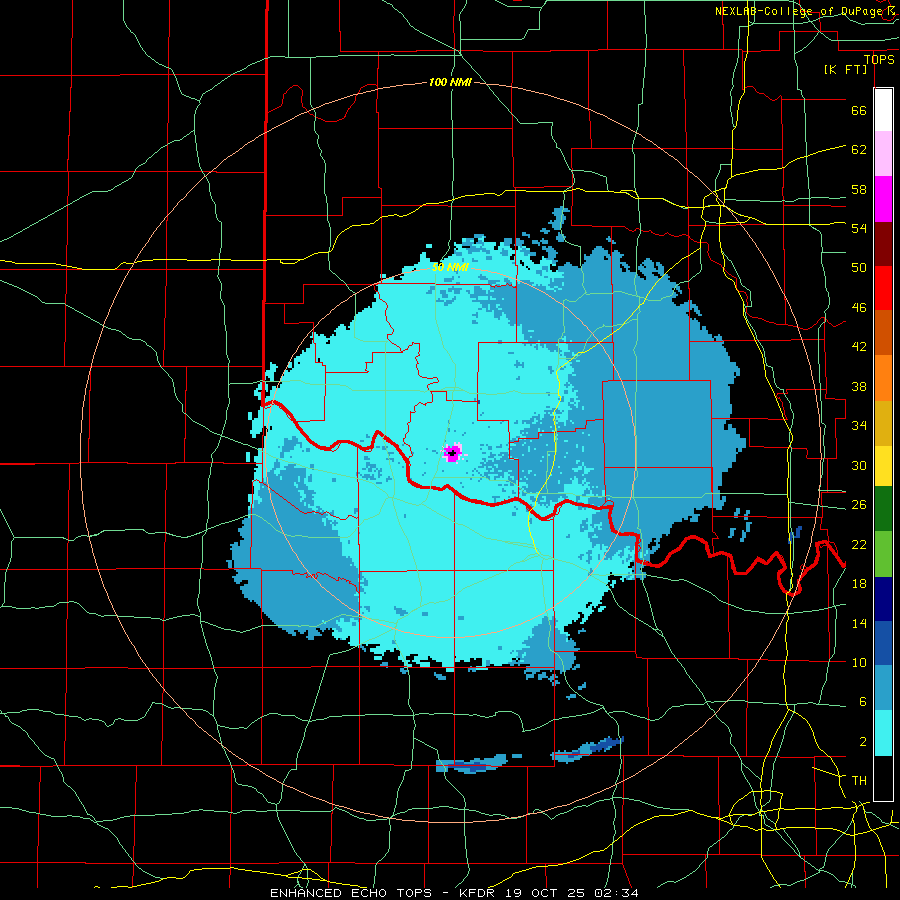Image resolution: width=900 pixels, height=900 pixels.
Task: Click the '66' legend value label
Action: pos(859,111)
